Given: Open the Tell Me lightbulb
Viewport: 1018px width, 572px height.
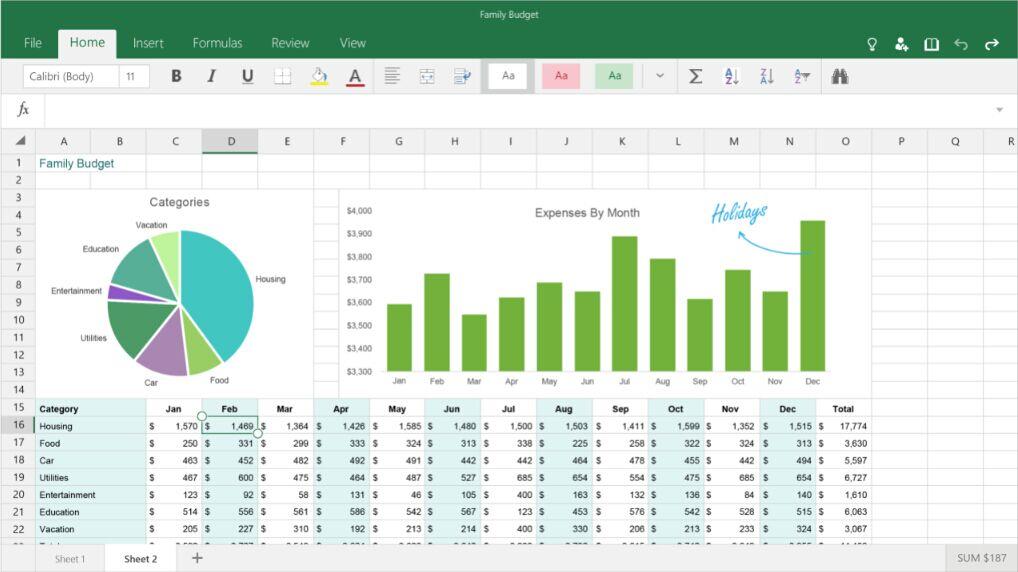Looking at the screenshot, I should point(871,44).
